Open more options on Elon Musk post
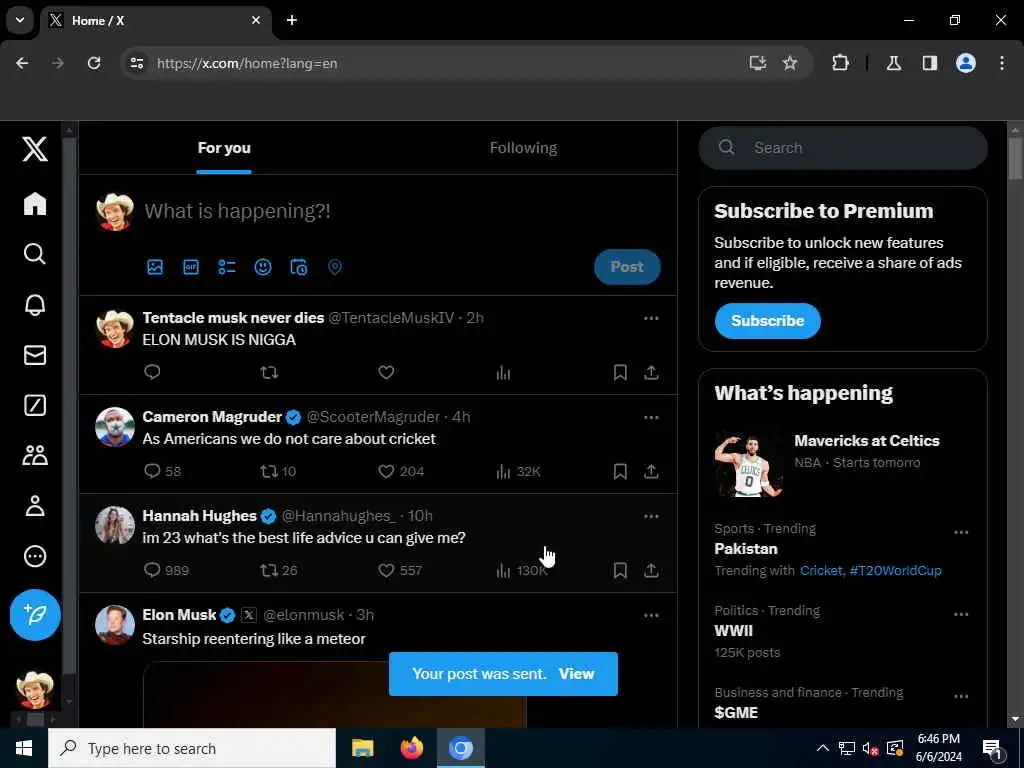Viewport: 1024px width, 768px height. (x=651, y=615)
